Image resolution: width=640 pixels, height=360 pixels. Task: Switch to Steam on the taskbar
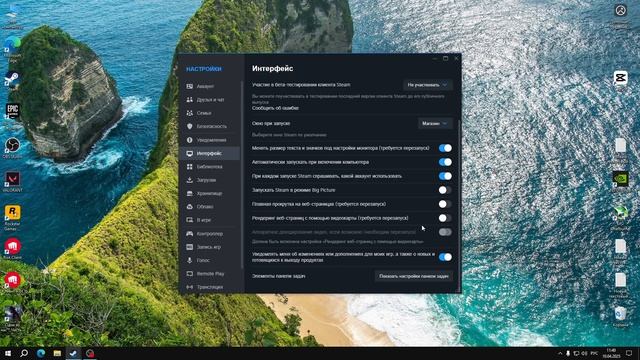coord(73,353)
